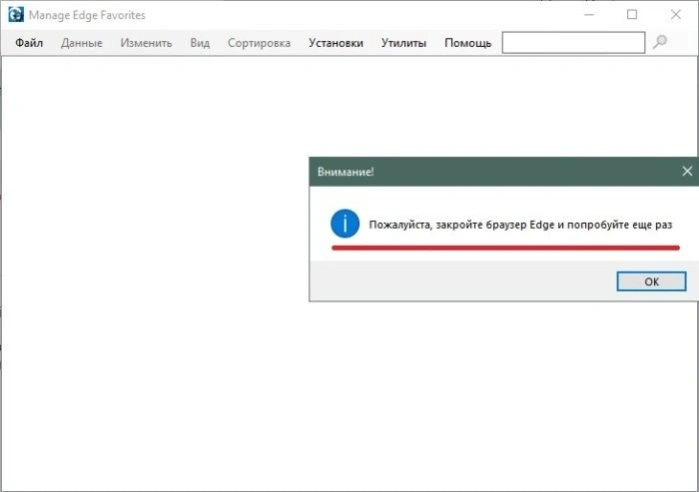Screen dimensions: 699x492
Task: Open the Утилиты menu
Action: click(x=404, y=43)
